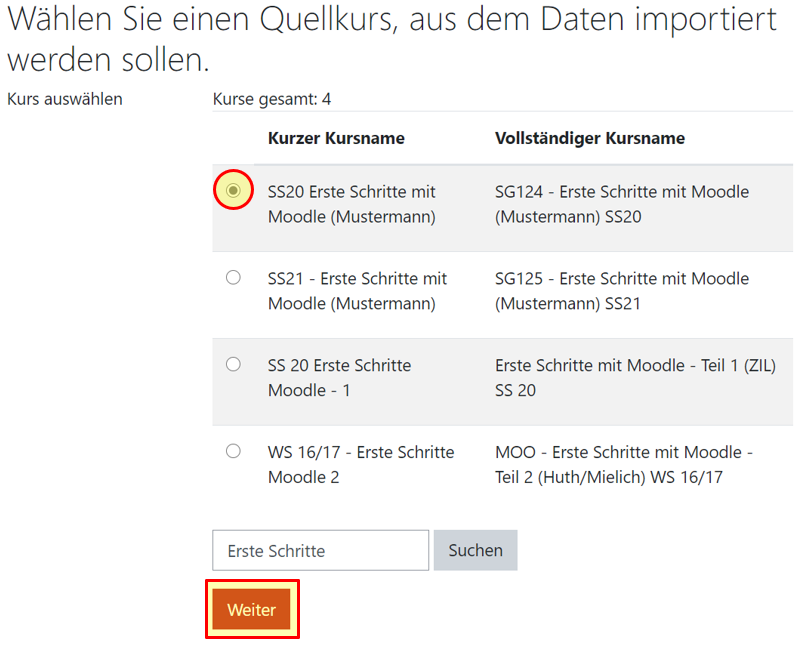Click the course search text field

pos(320,550)
